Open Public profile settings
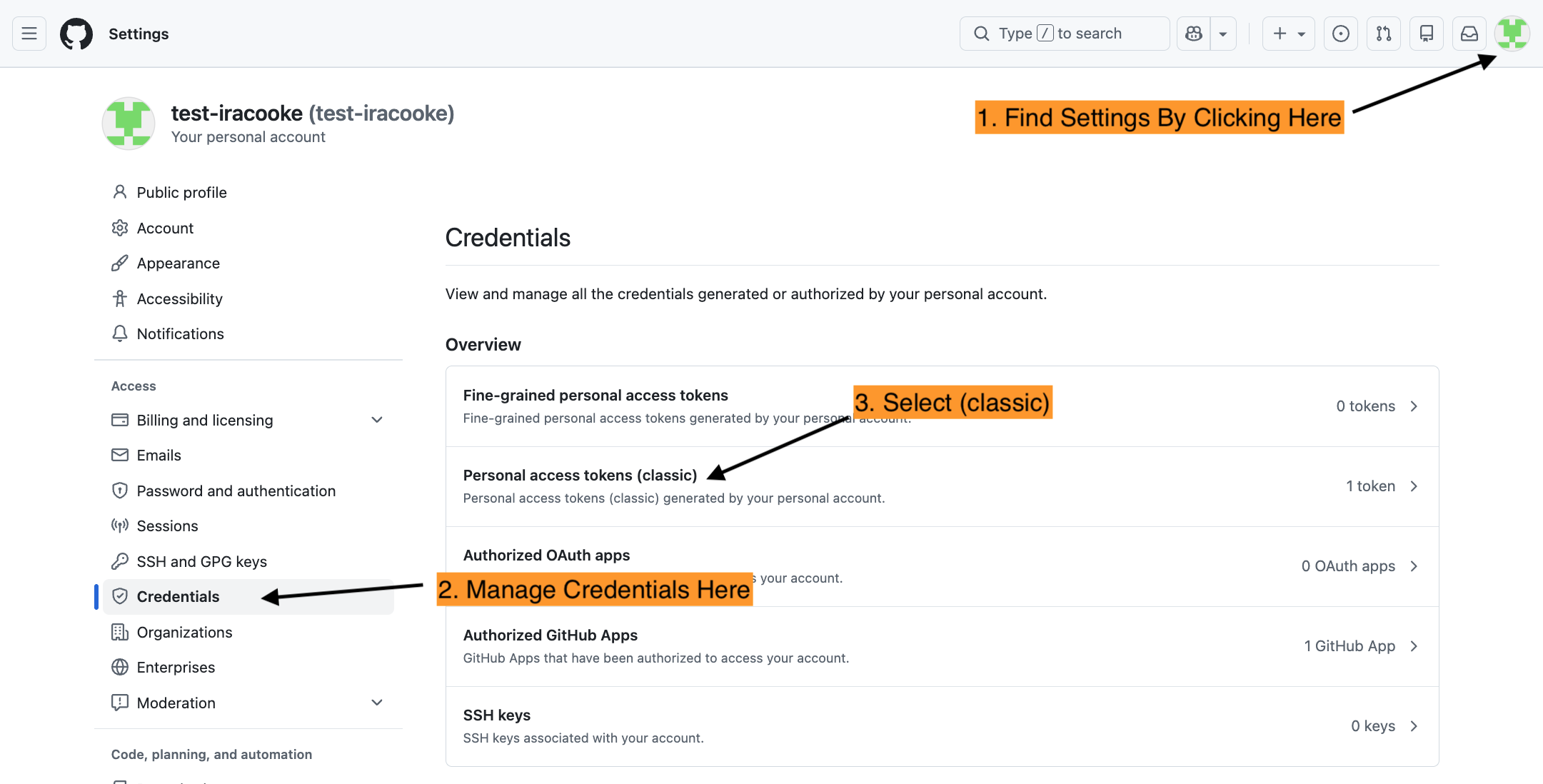 click(x=248, y=193)
